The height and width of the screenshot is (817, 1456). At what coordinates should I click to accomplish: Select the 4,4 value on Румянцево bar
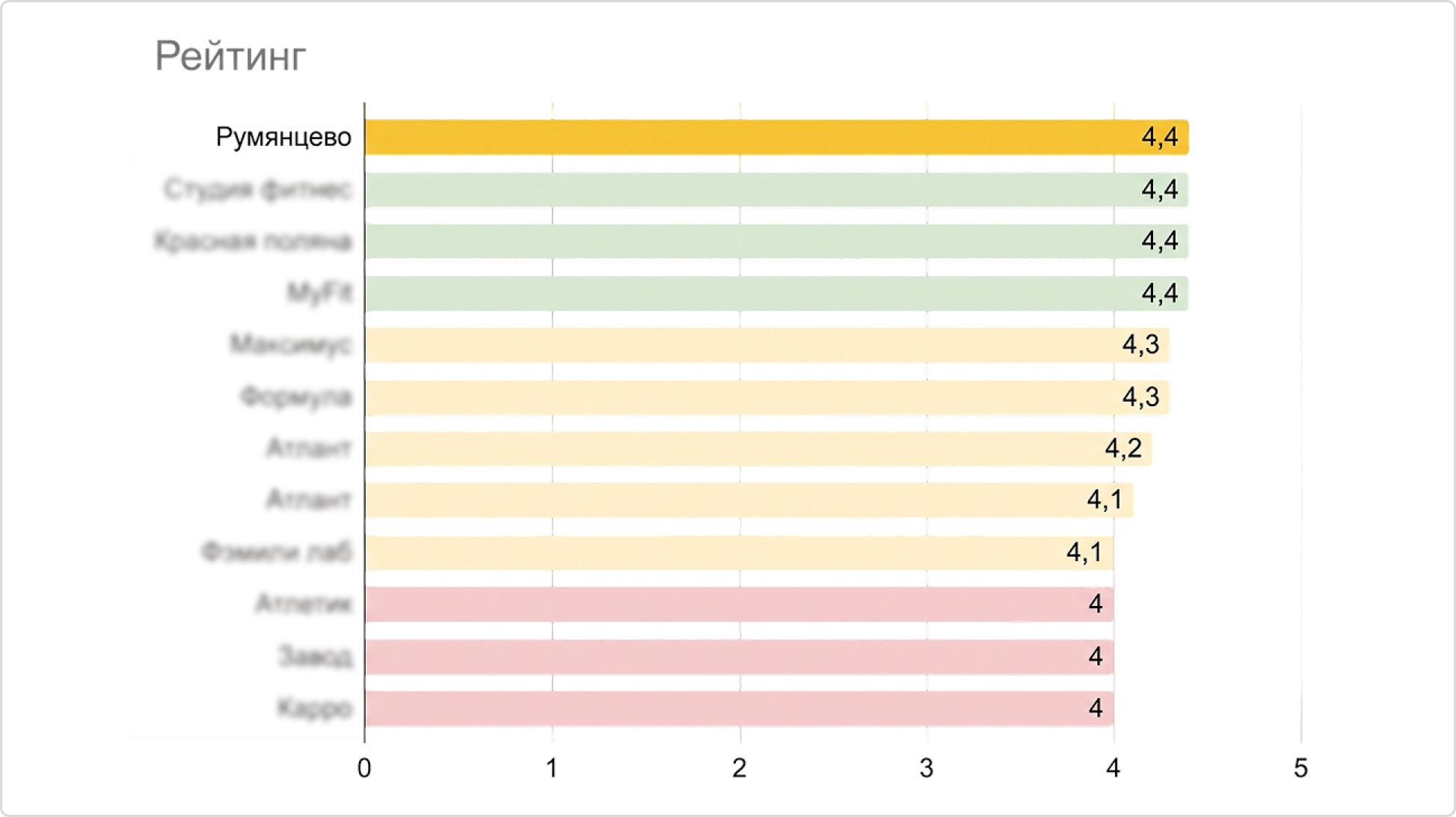[1159, 138]
